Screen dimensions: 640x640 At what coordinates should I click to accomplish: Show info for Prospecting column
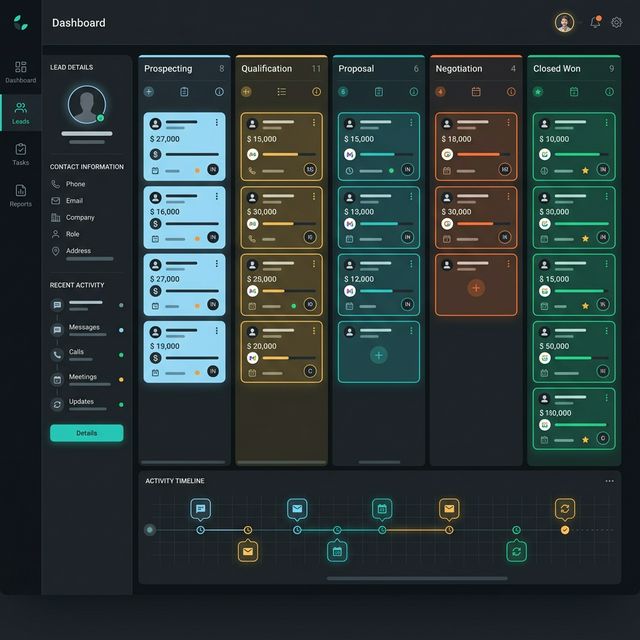pyautogui.click(x=219, y=92)
